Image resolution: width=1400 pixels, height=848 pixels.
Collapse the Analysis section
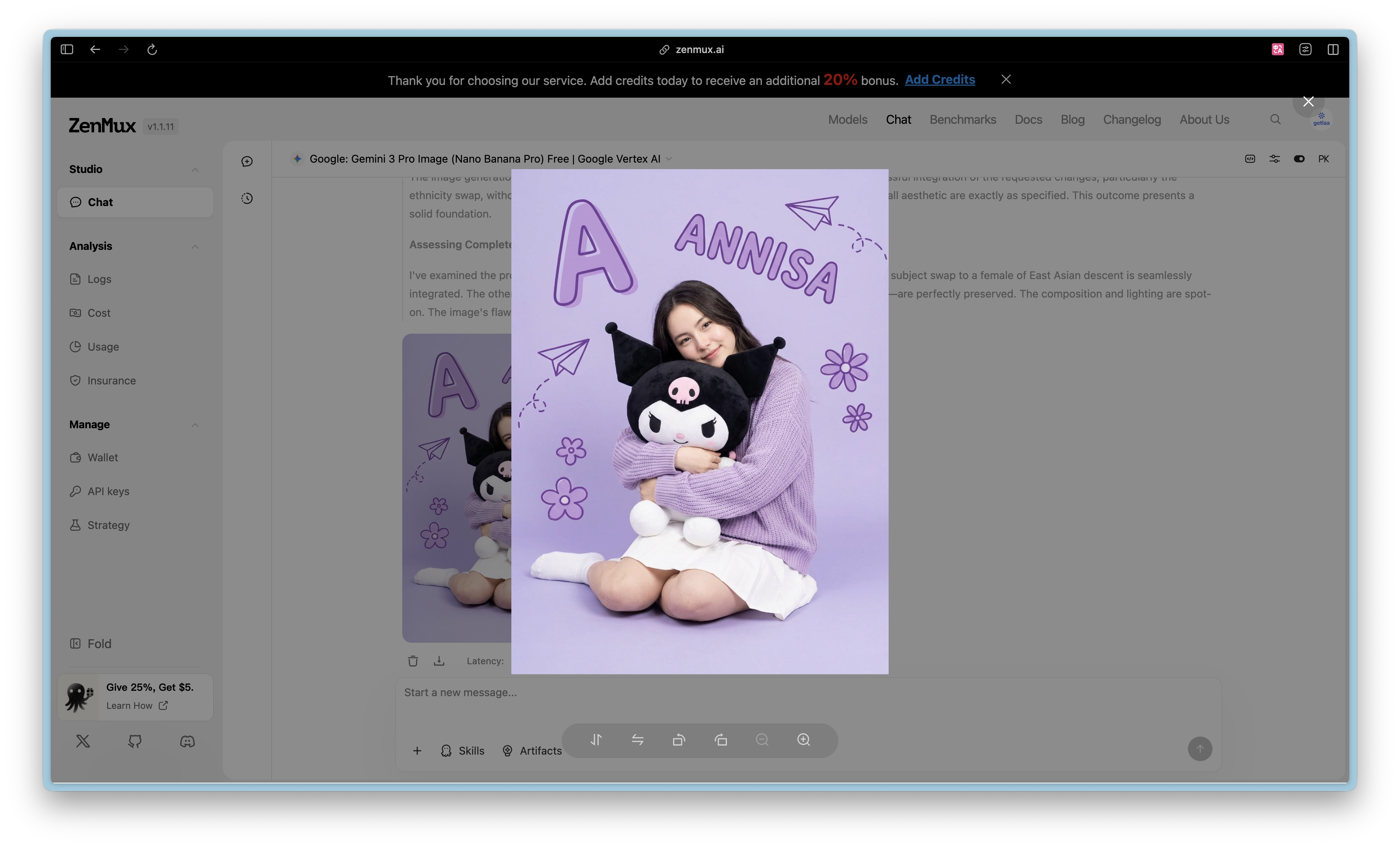coord(195,246)
